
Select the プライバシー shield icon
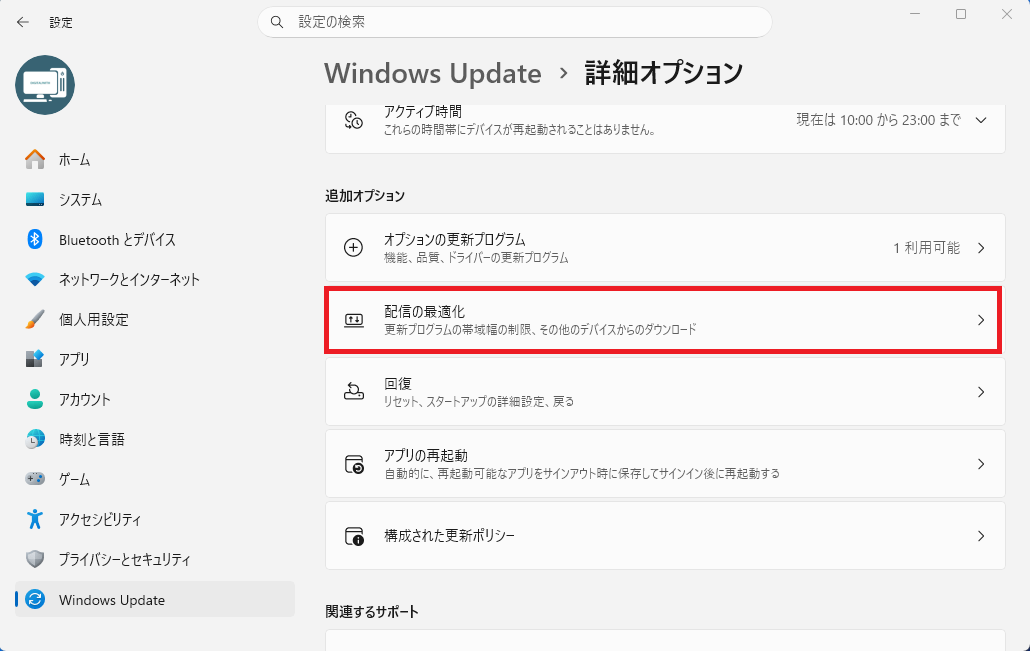(x=35, y=559)
